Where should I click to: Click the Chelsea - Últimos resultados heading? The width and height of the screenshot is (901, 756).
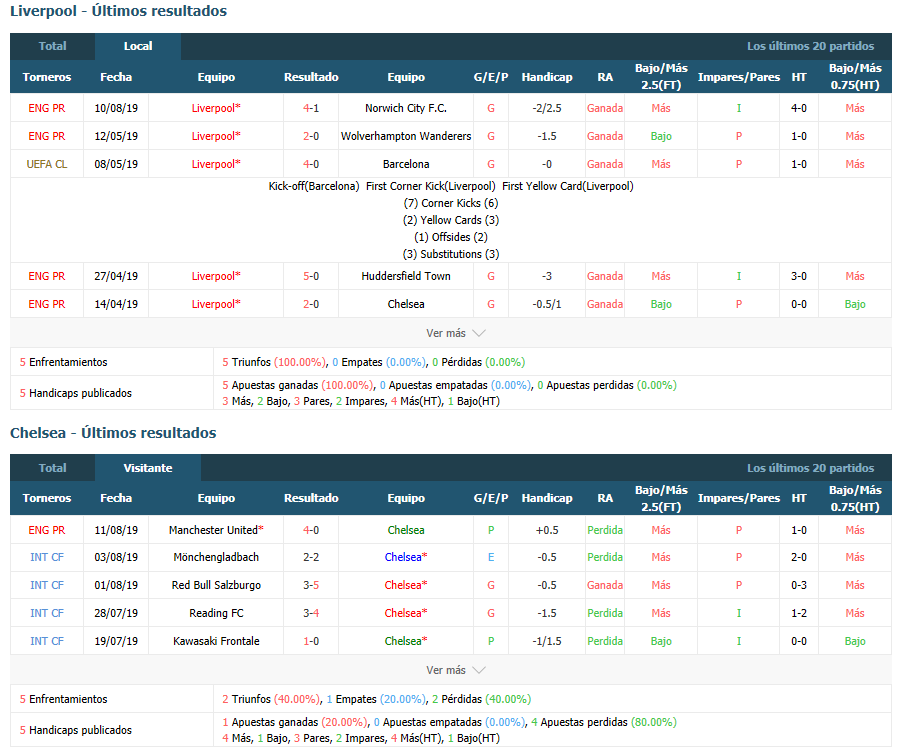click(113, 433)
